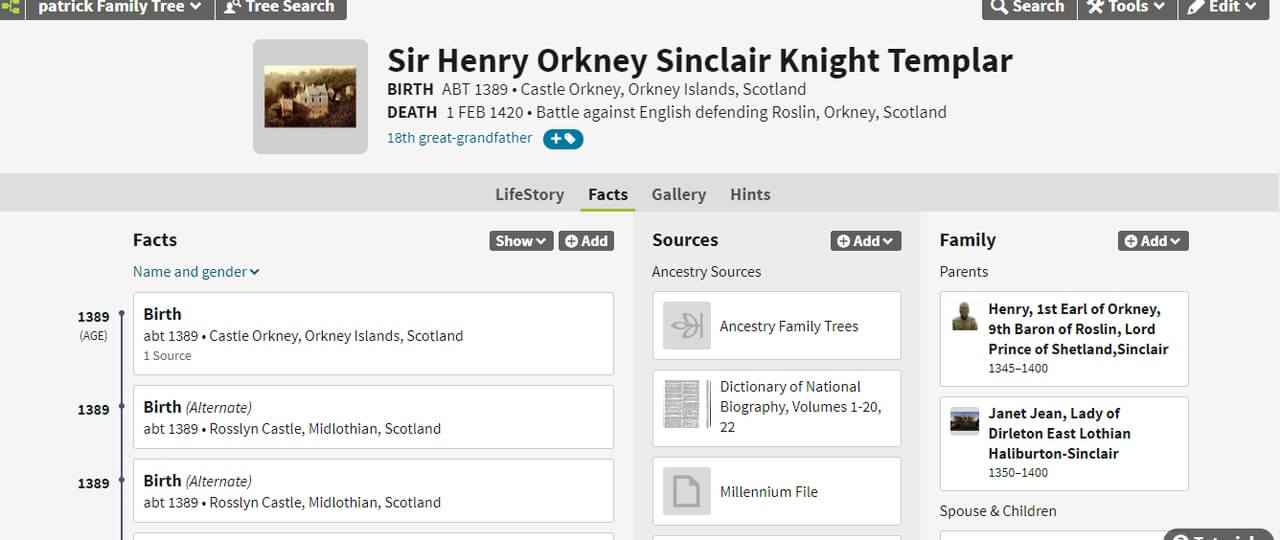Click Henry, 1st Earl of Orkney photo
This screenshot has width=1280, height=540.
point(965,316)
